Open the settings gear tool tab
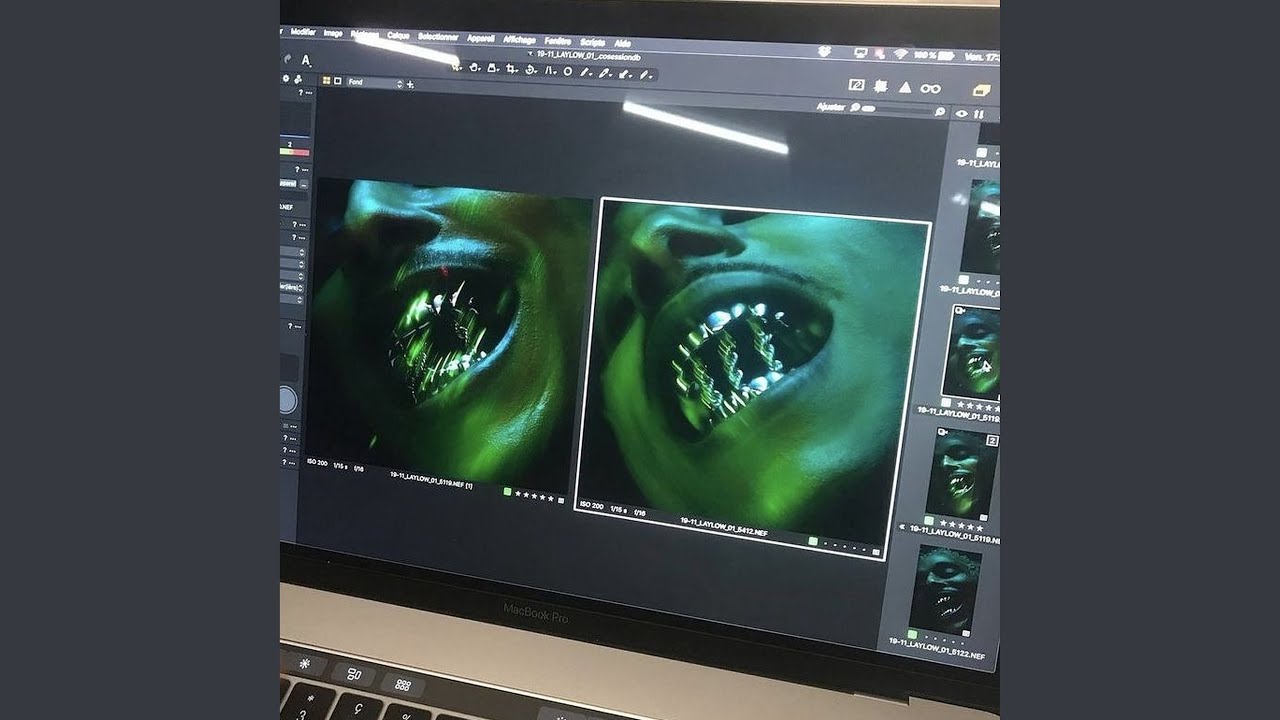Image resolution: width=1280 pixels, height=720 pixels. point(286,78)
